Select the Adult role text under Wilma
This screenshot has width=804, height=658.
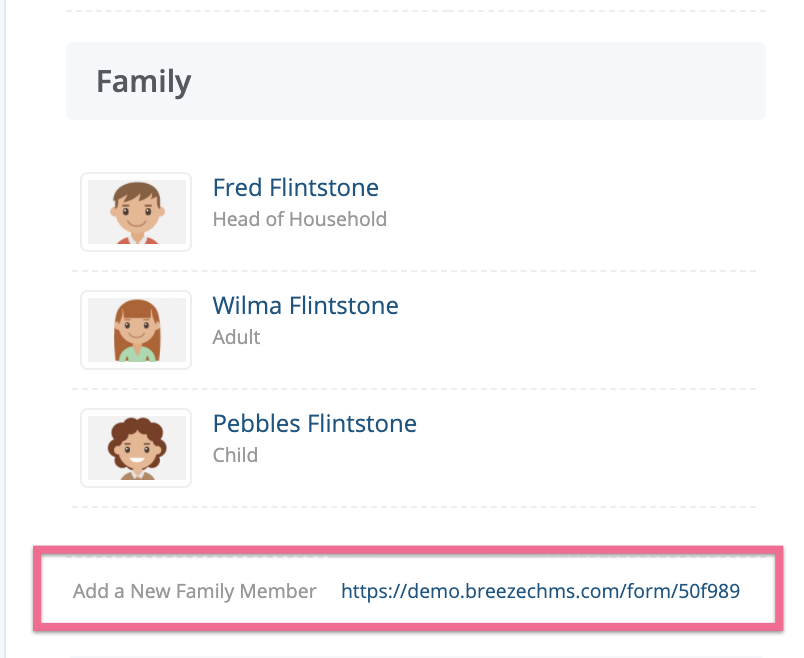pos(236,337)
